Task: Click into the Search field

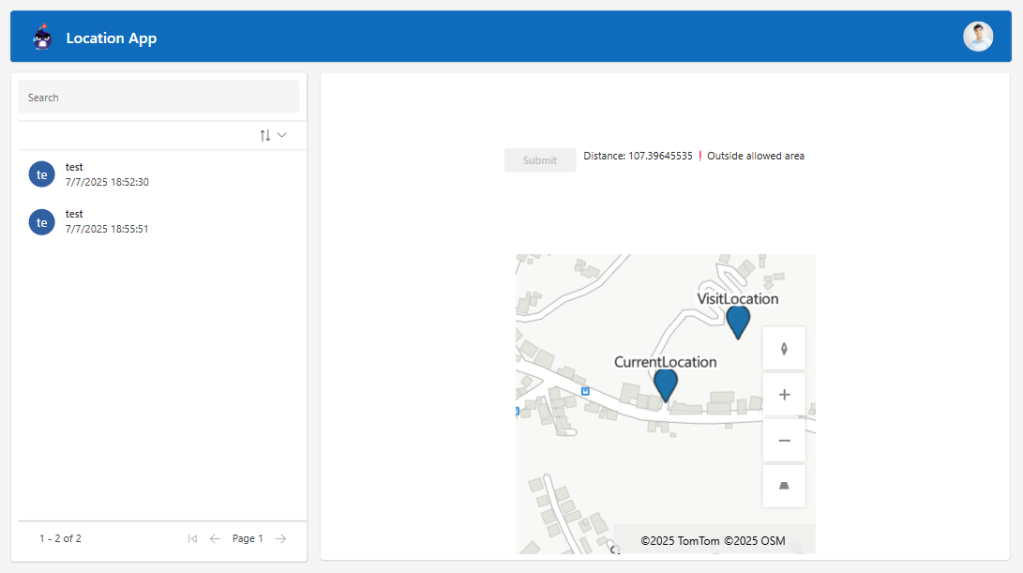Action: point(158,97)
